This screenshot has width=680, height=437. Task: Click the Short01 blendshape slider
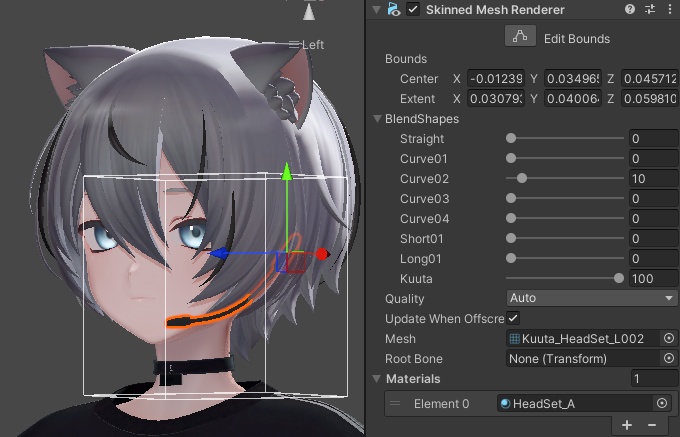565,238
